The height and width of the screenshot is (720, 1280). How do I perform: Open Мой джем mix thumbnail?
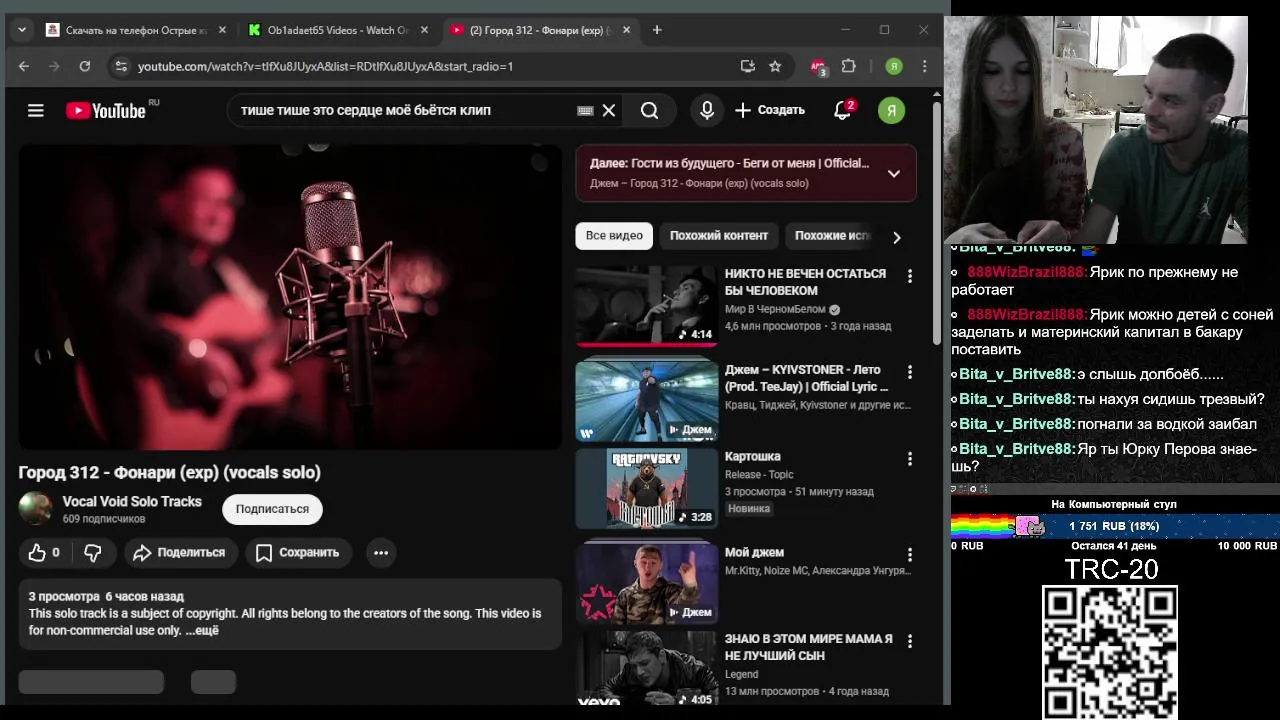646,584
